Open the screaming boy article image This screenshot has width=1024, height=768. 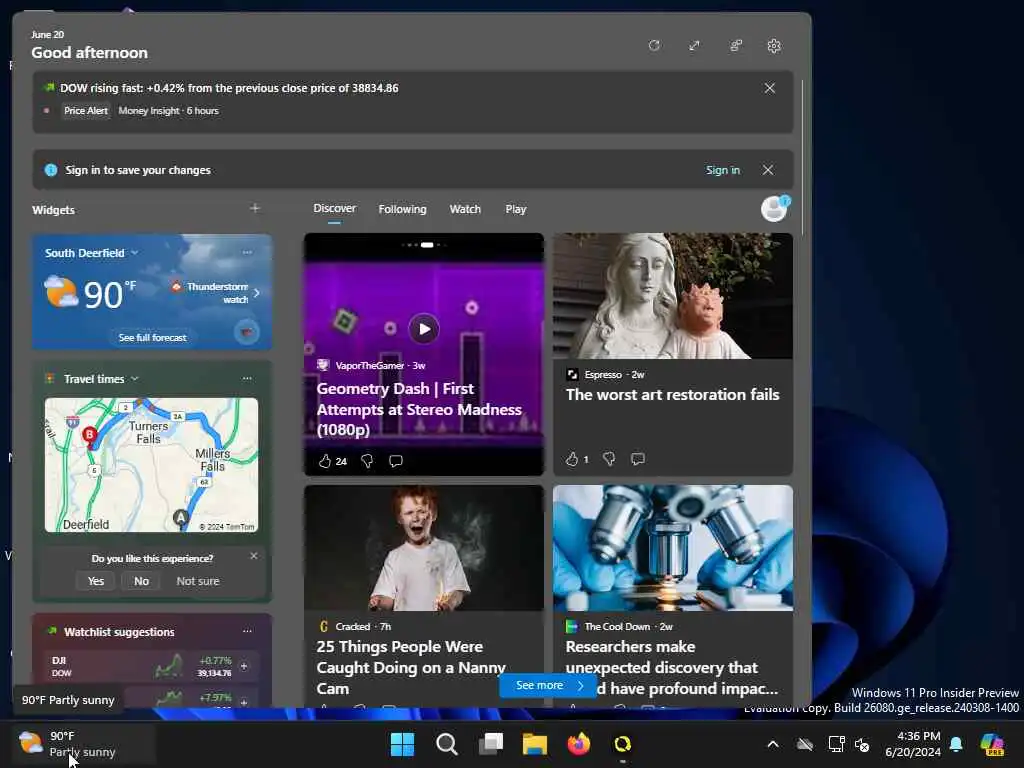[424, 548]
